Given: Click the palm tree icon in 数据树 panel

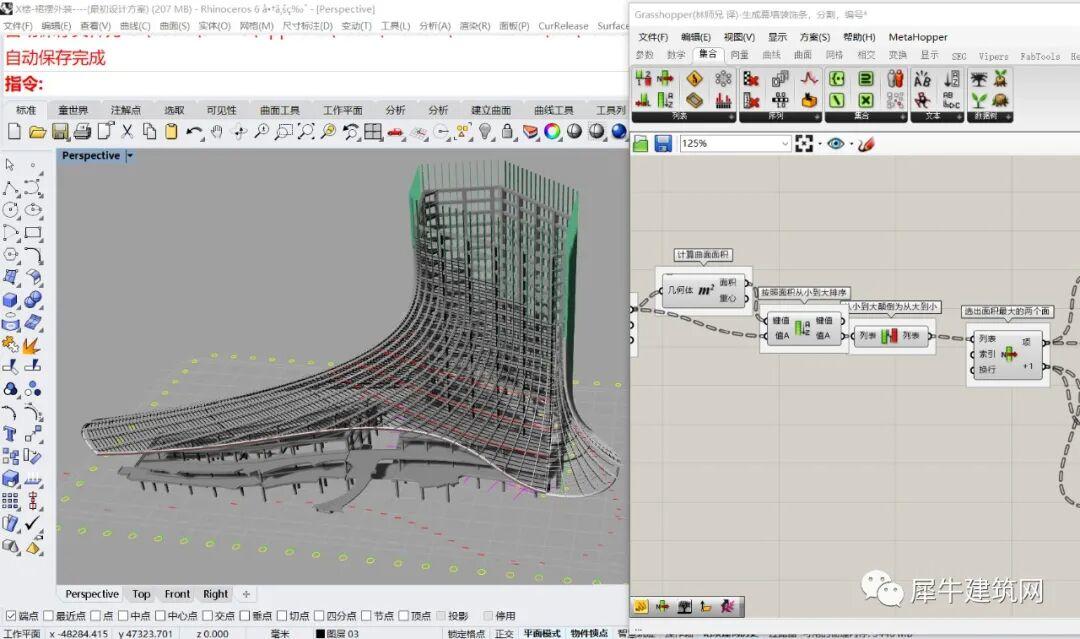Looking at the screenshot, I should (979, 78).
